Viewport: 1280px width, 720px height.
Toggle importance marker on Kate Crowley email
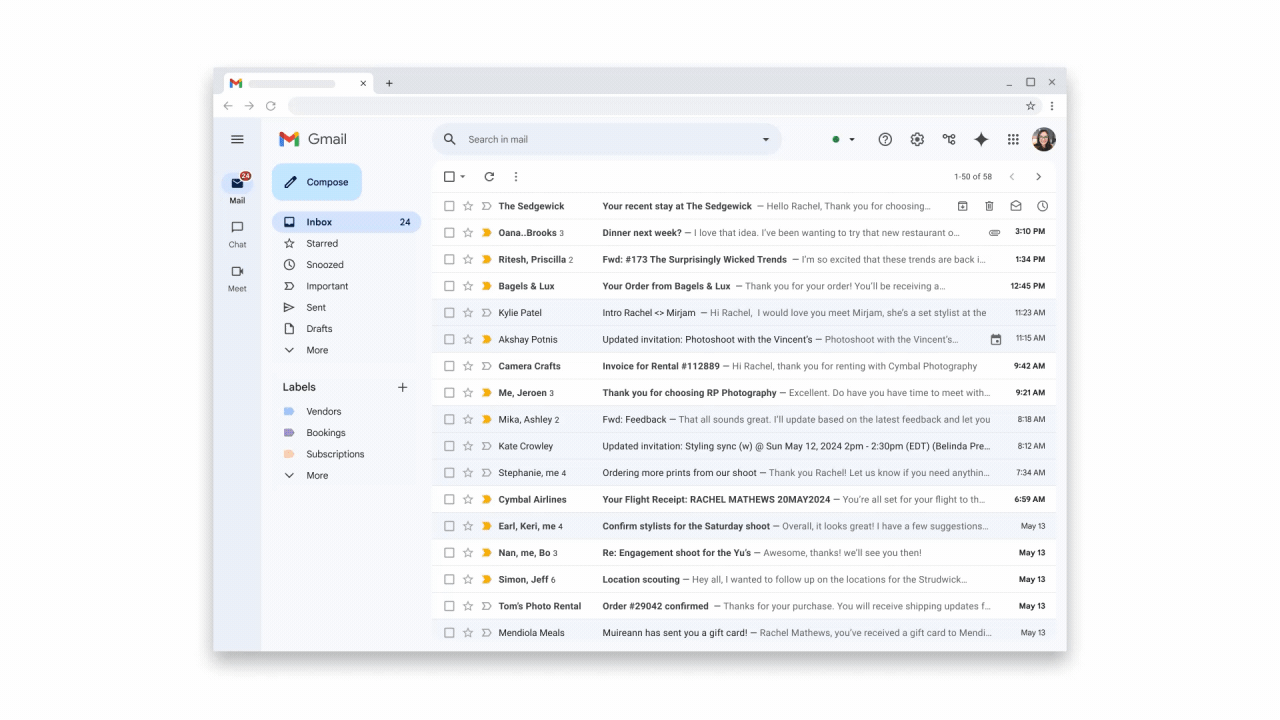pos(486,446)
